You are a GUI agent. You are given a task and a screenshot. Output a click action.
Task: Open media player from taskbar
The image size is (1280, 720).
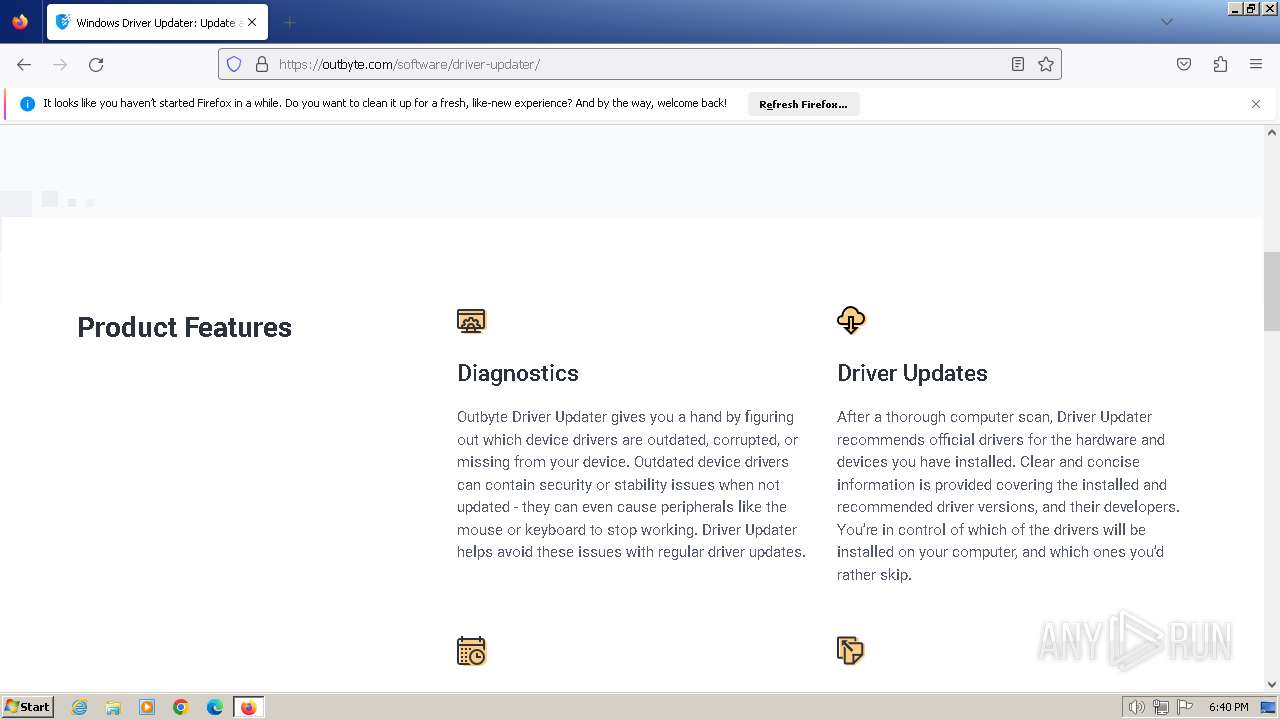pyautogui.click(x=147, y=707)
